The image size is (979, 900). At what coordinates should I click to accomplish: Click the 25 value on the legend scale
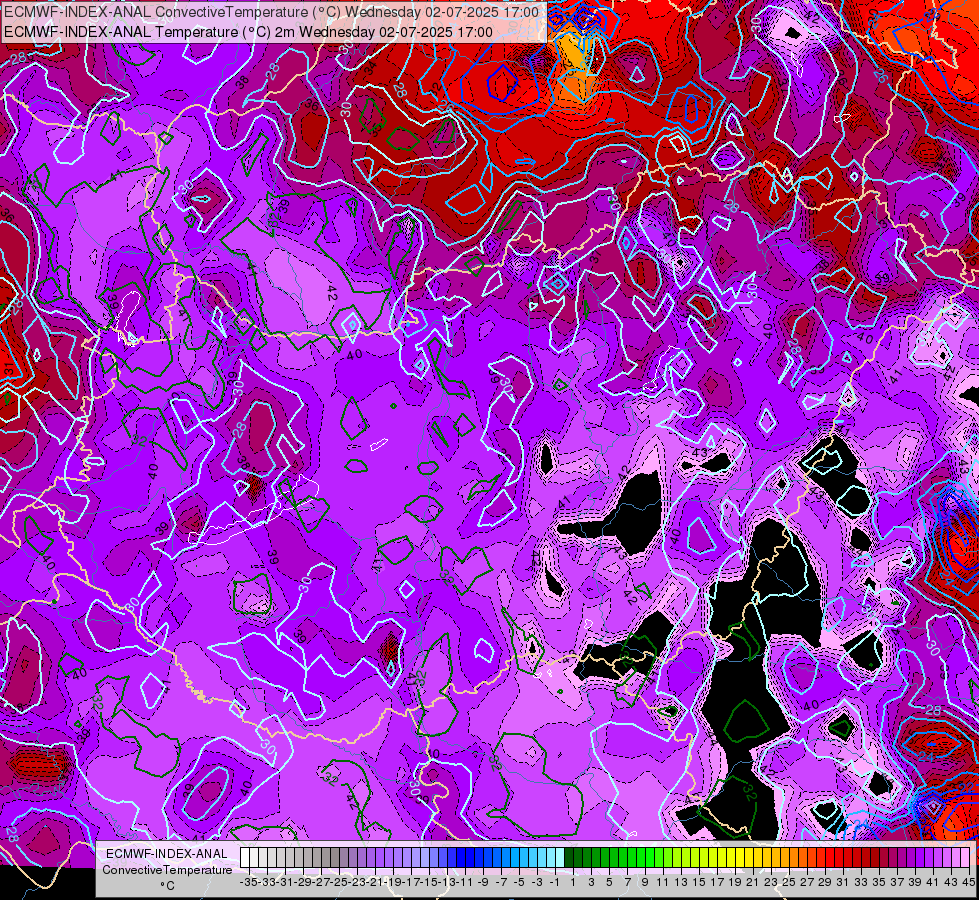click(x=789, y=882)
